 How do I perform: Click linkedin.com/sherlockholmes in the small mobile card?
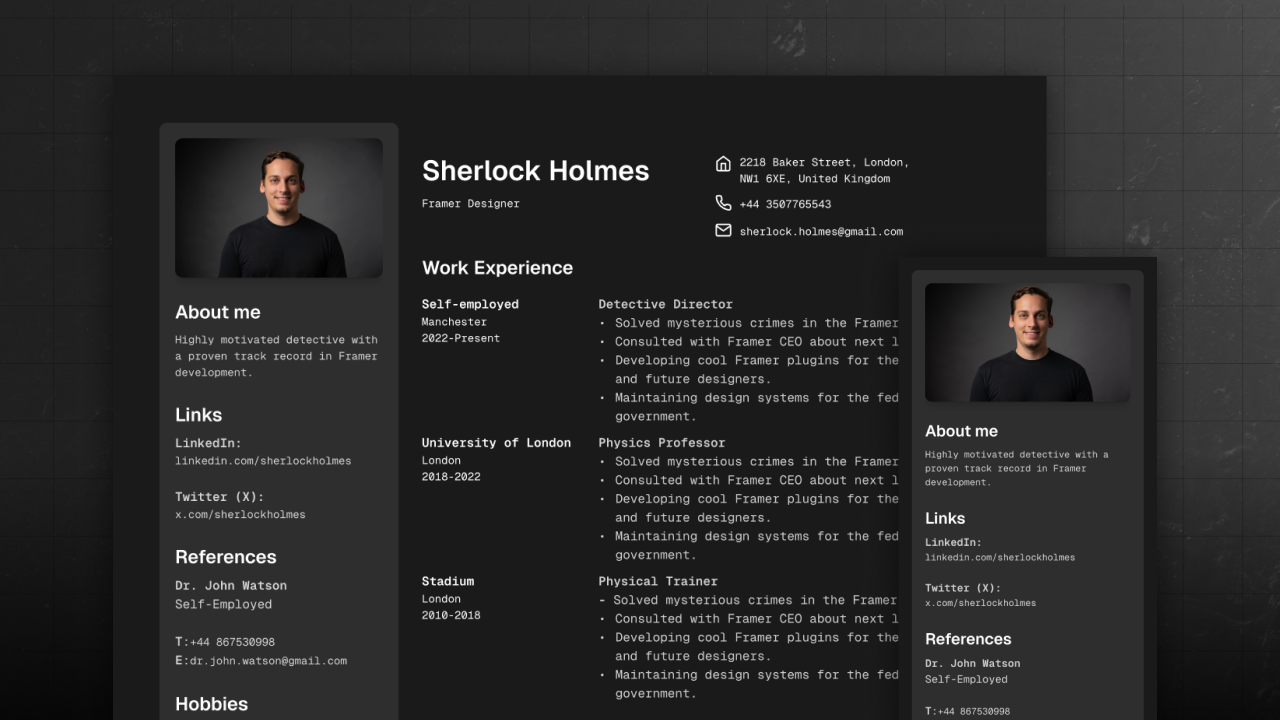(999, 557)
